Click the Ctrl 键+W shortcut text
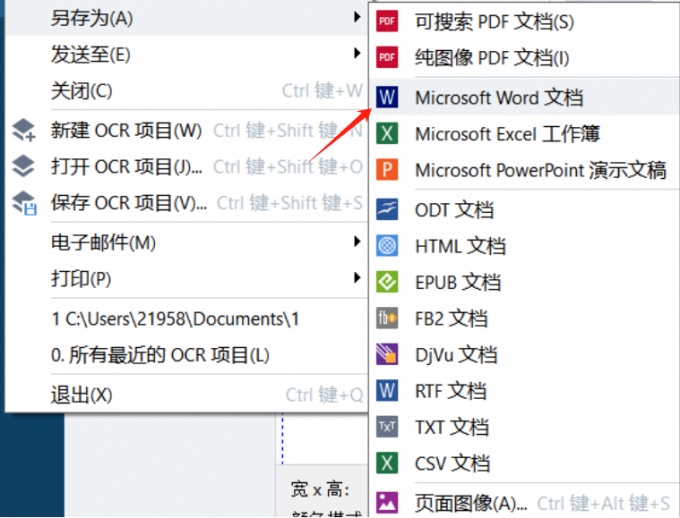This screenshot has height=518, width=680. (x=322, y=91)
